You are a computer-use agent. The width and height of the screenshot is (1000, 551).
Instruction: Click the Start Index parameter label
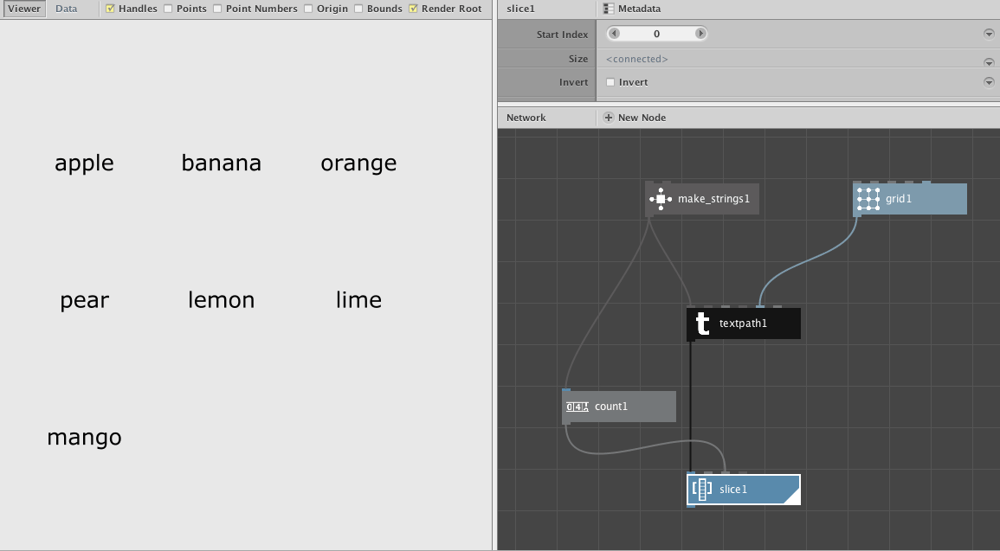coord(562,34)
